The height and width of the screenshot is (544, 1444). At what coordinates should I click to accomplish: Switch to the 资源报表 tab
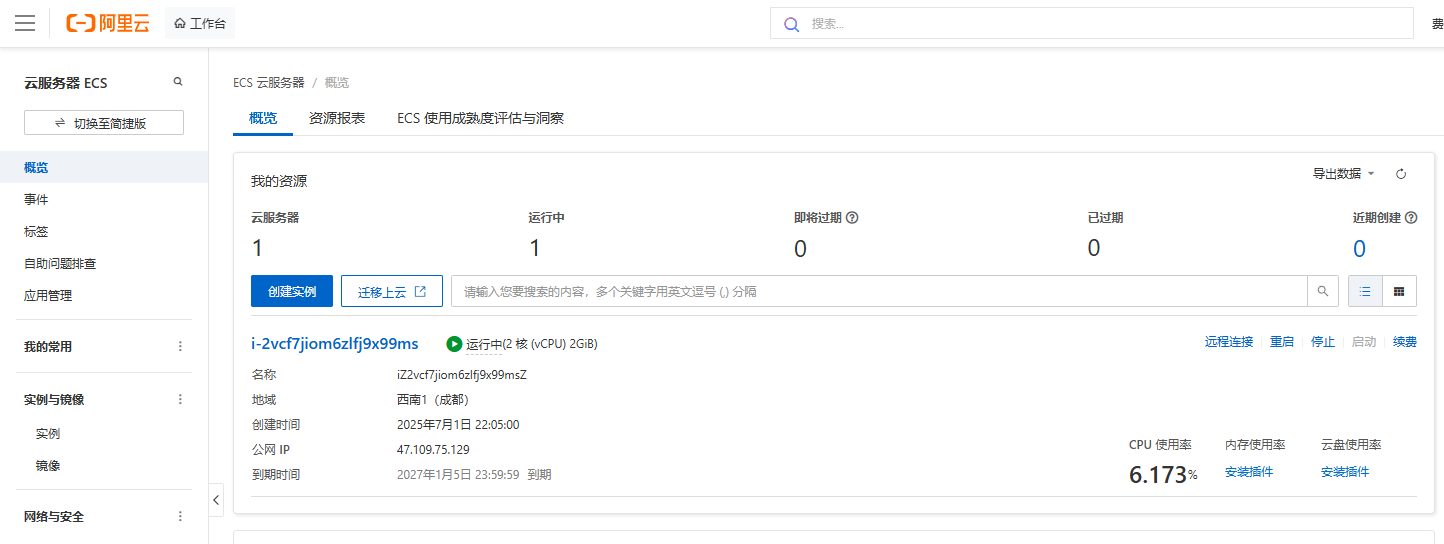coord(337,118)
